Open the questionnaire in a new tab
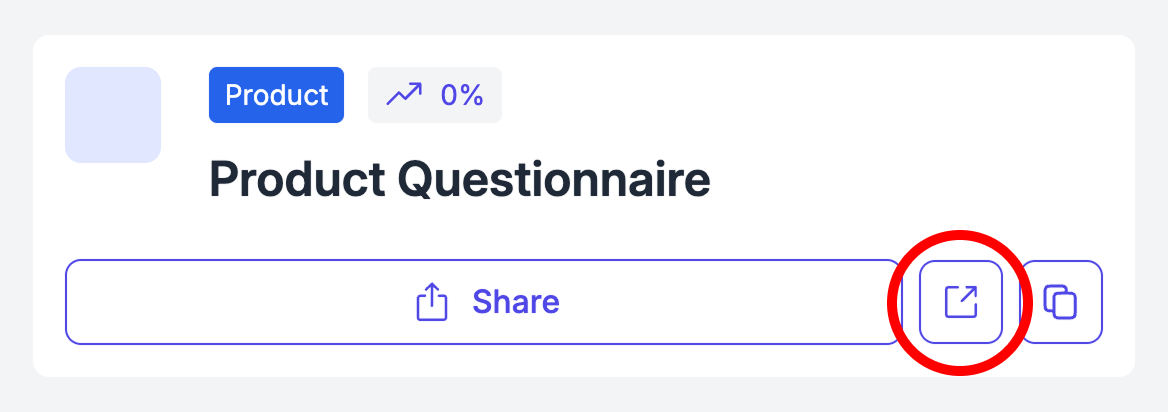 [x=961, y=302]
